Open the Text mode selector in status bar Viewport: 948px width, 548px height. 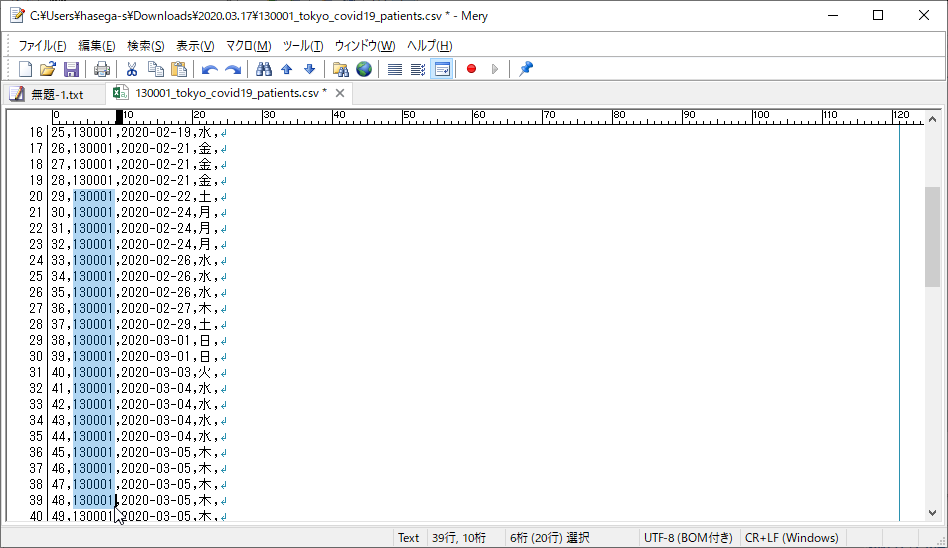click(408, 538)
